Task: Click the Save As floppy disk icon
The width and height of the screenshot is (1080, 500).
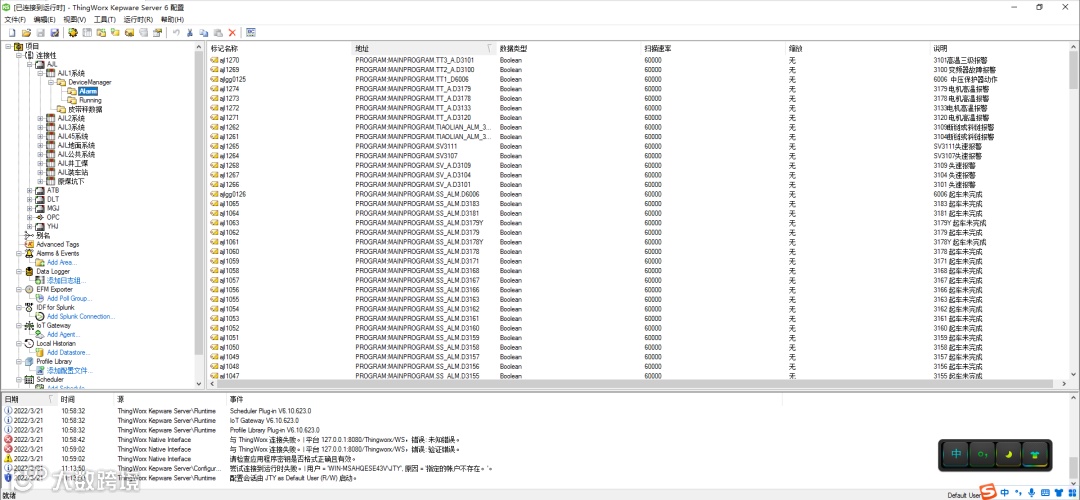Action: pos(54,32)
